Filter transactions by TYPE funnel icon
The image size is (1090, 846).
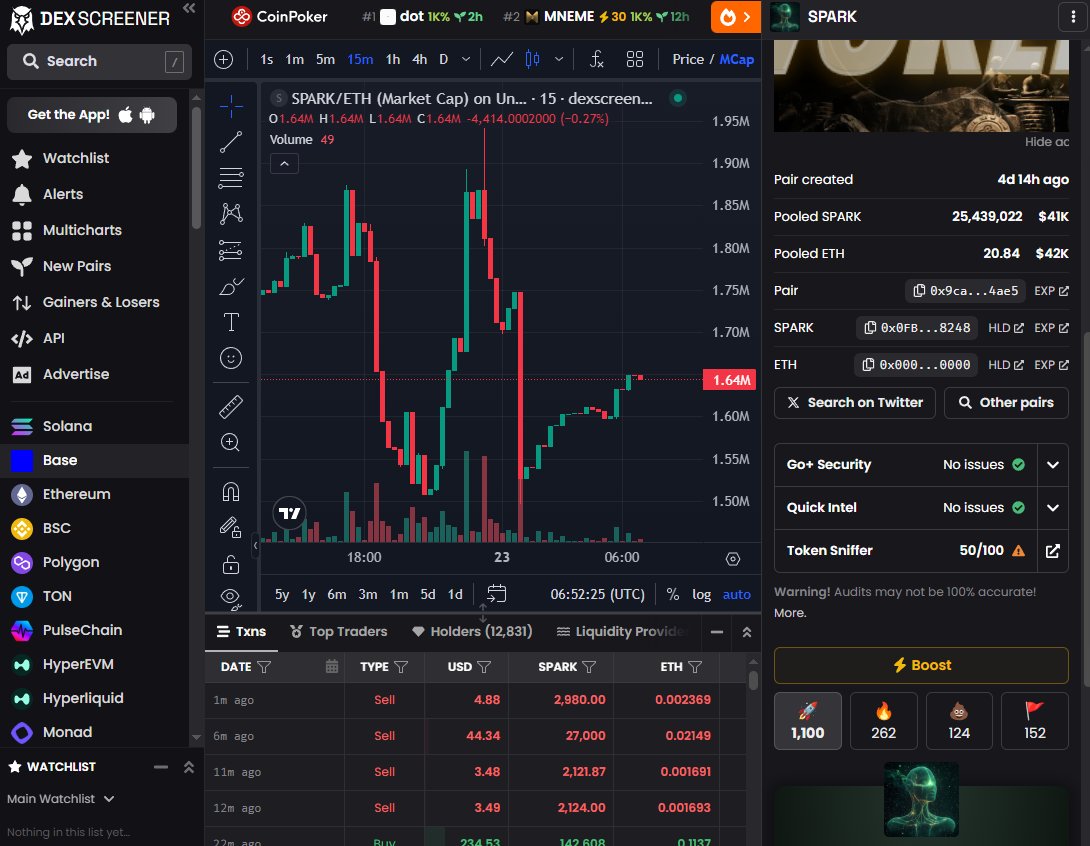[401, 667]
